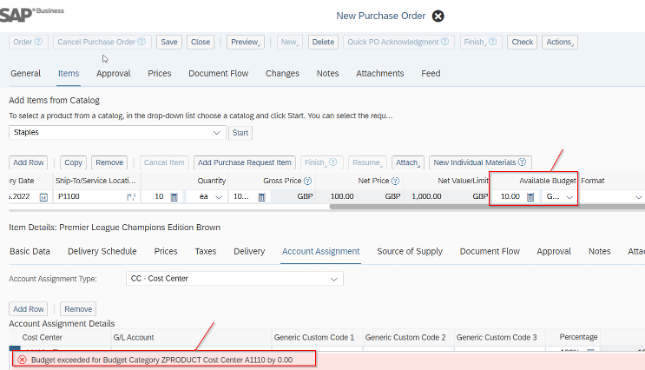This screenshot has height=370, width=645.
Task: Click the red error icon in message bar
Action: click(22, 360)
